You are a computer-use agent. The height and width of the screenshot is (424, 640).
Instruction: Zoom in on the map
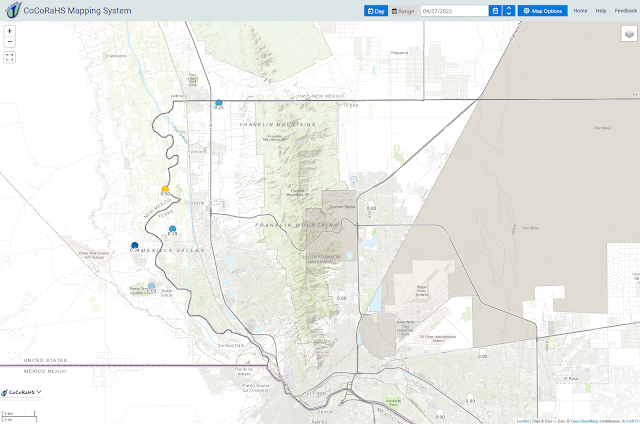click(10, 31)
